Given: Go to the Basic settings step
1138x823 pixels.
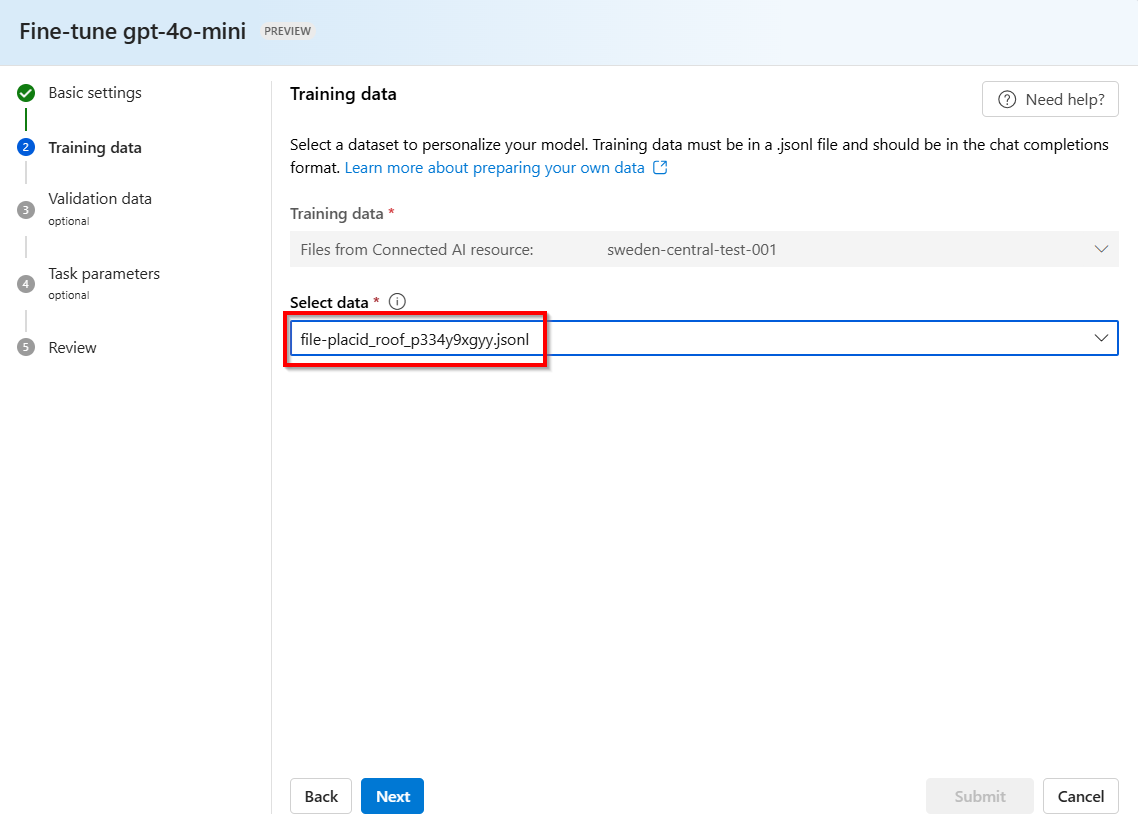Looking at the screenshot, I should 95,93.
